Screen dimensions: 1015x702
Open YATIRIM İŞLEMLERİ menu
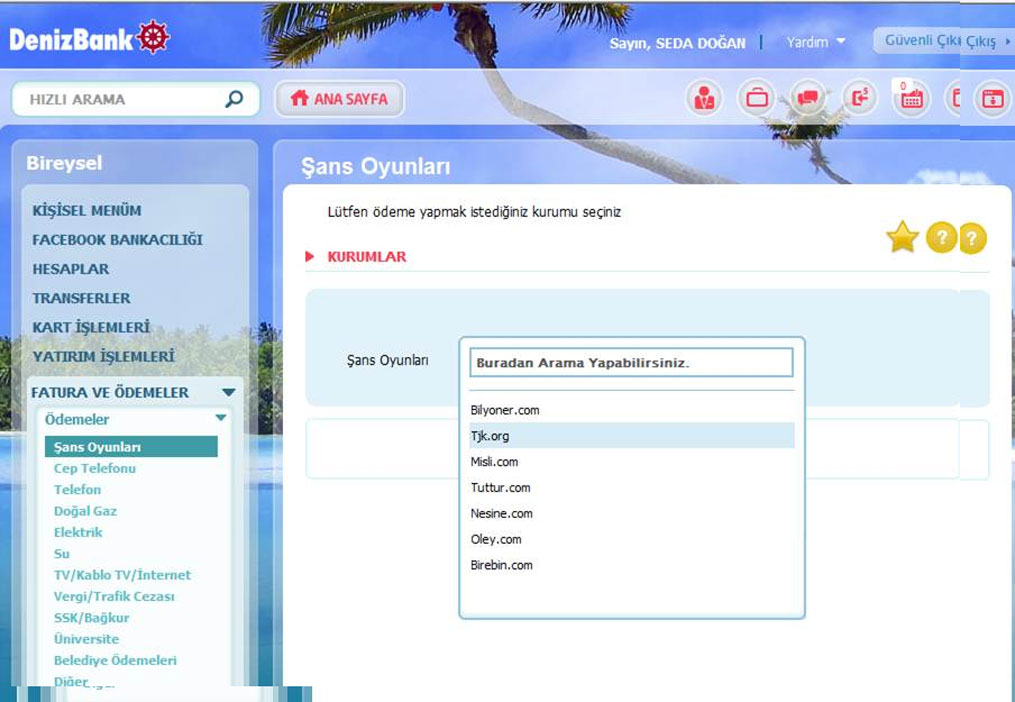[x=104, y=356]
